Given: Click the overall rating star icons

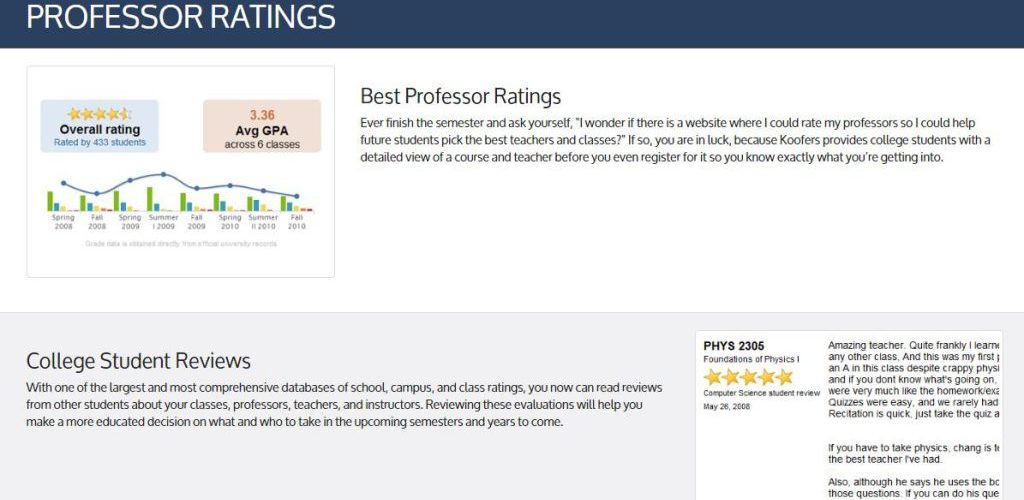Looking at the screenshot, I should pyautogui.click(x=99, y=114).
